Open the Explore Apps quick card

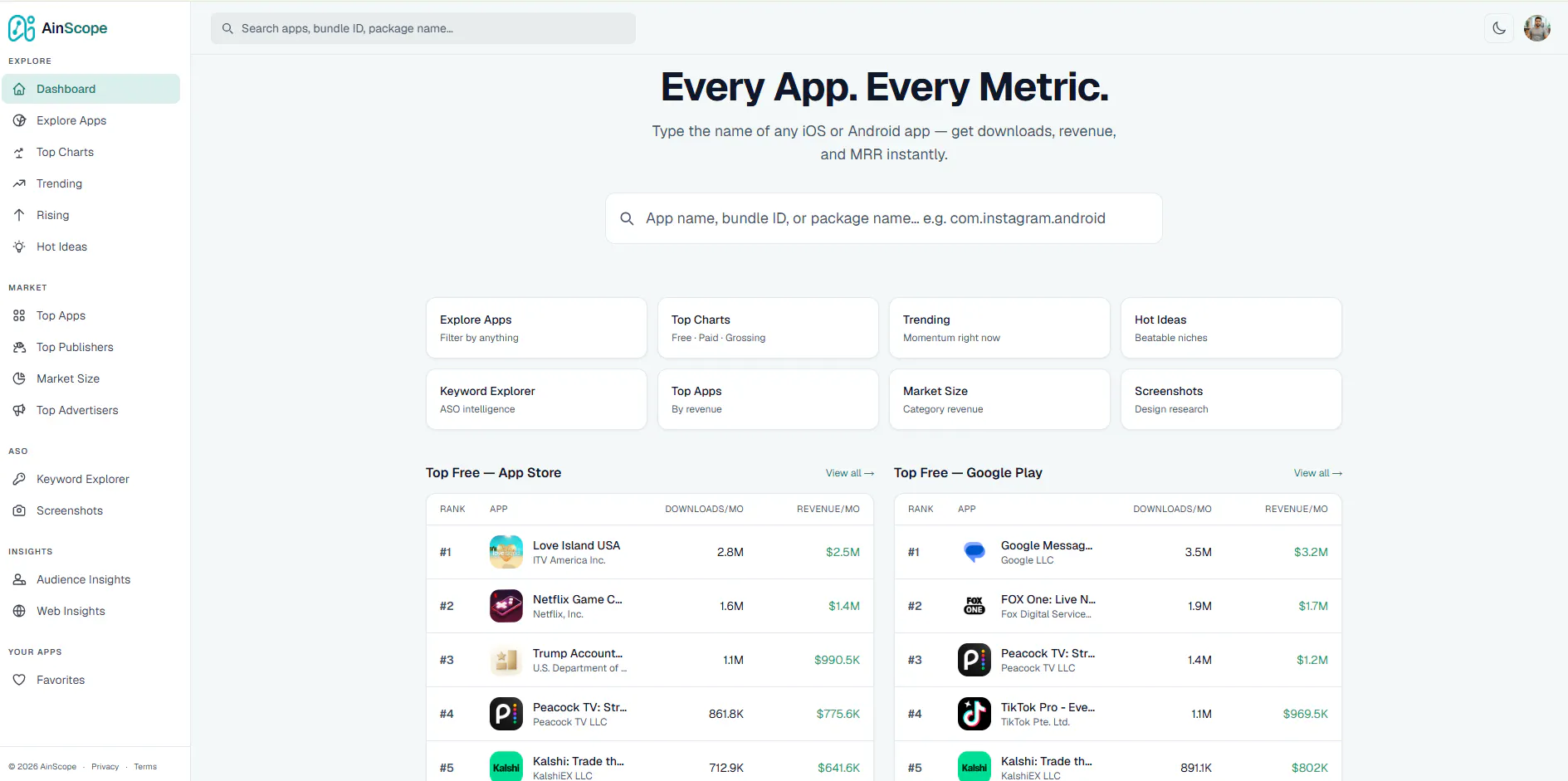(536, 328)
